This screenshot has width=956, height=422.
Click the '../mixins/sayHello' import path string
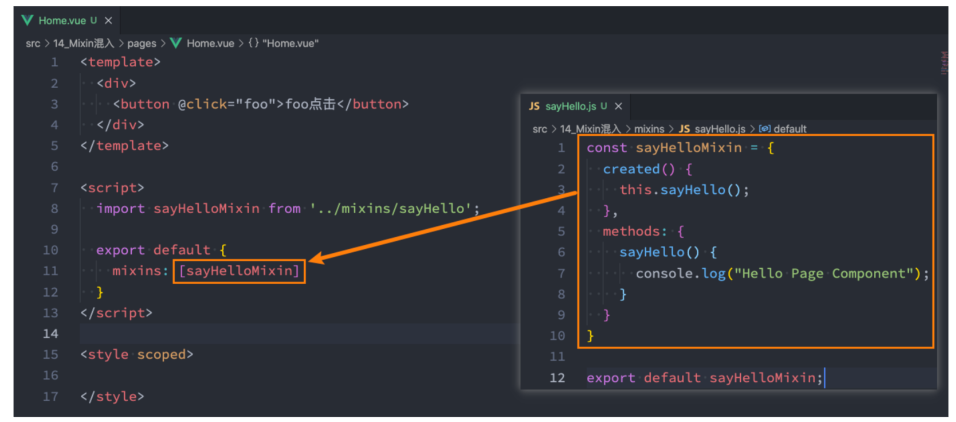click(x=391, y=209)
